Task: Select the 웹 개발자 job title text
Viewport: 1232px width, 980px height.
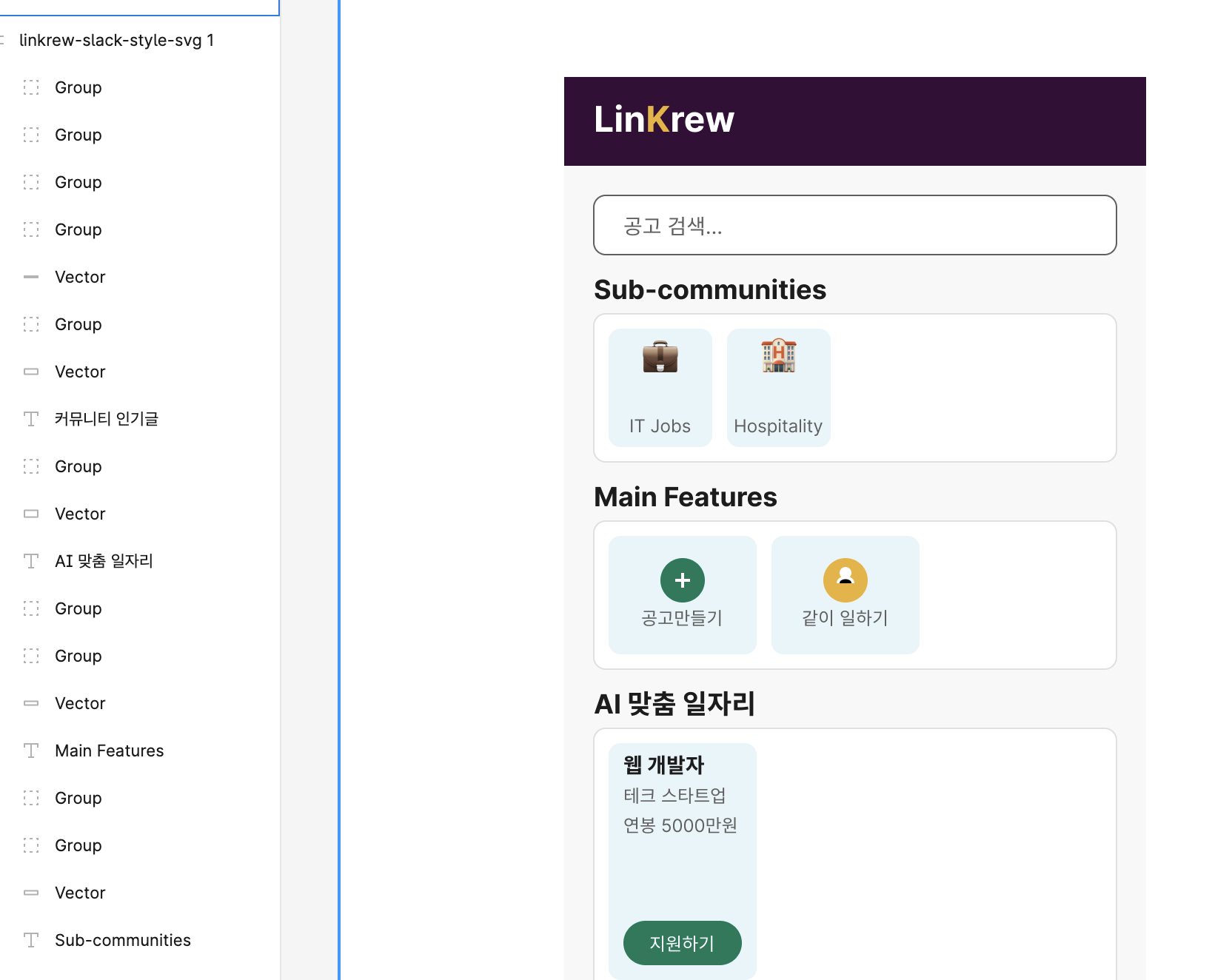Action: pos(663,765)
